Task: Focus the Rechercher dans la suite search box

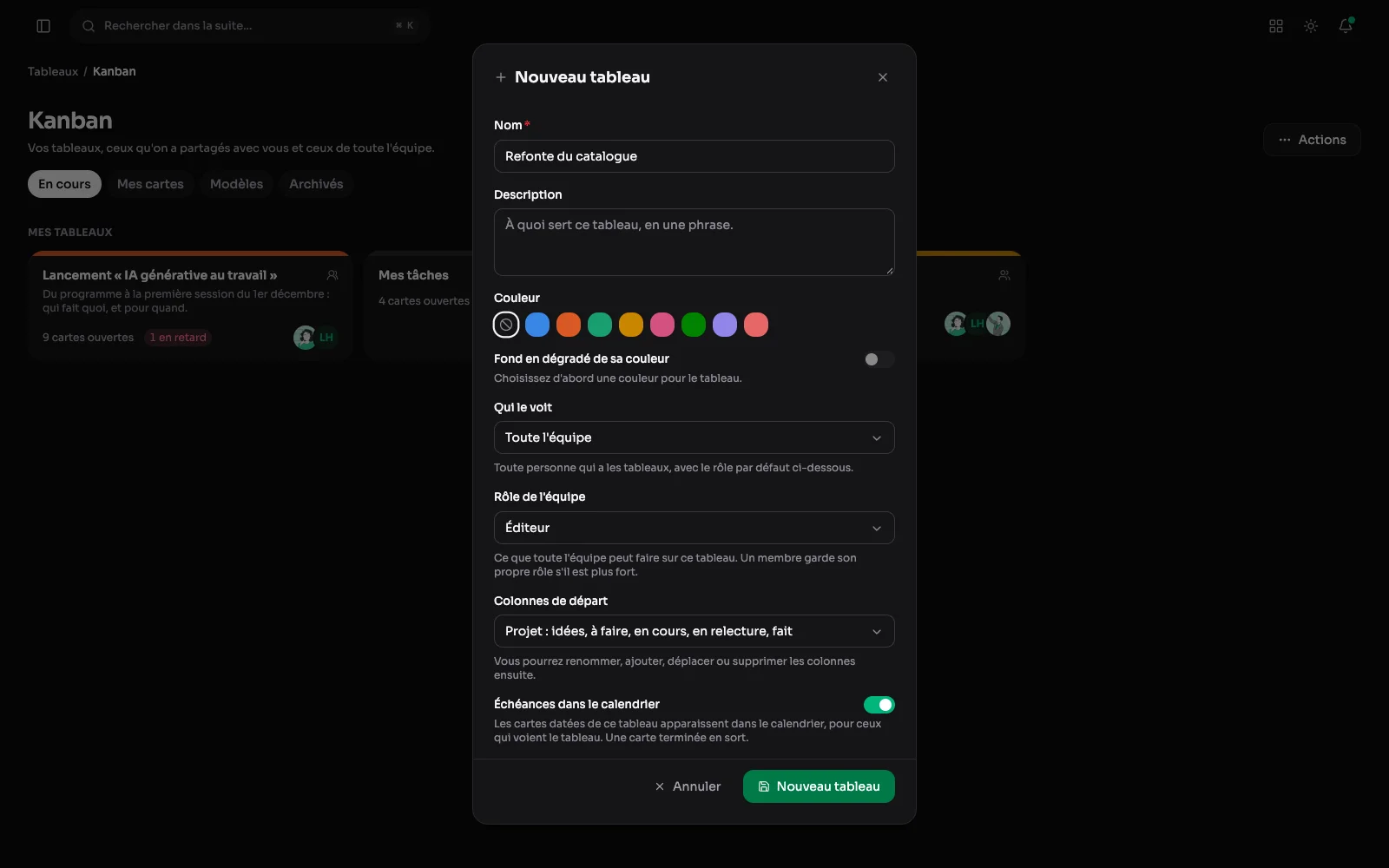Action: pos(250,26)
